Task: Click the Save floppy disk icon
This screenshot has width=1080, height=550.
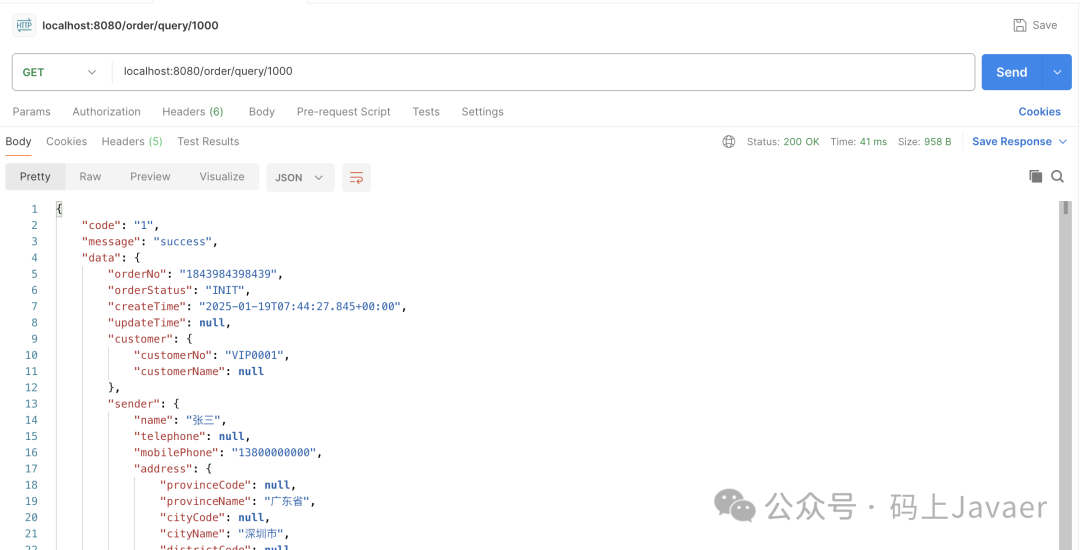Action: (x=1020, y=25)
